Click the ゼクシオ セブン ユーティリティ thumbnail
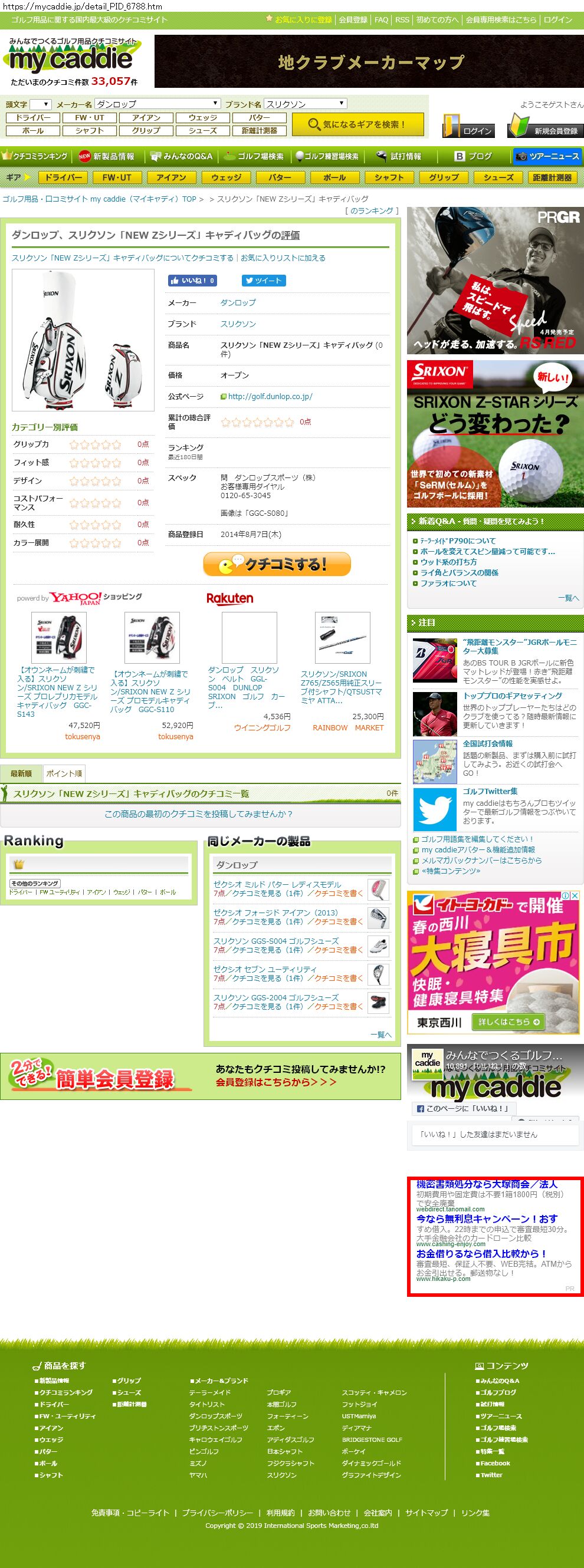 tap(378, 974)
